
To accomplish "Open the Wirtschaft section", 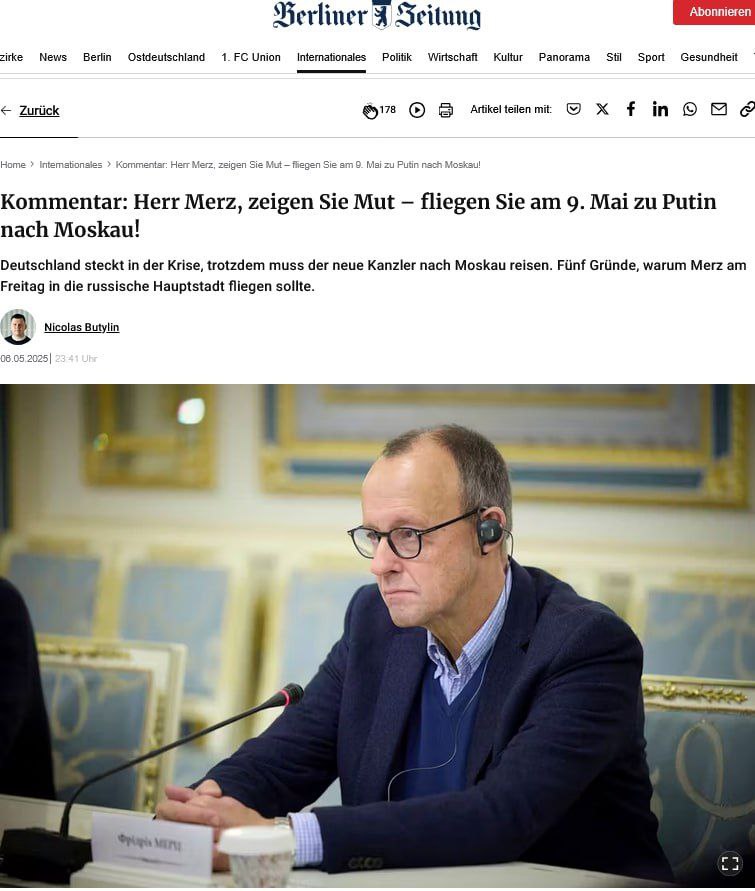I will point(452,57).
